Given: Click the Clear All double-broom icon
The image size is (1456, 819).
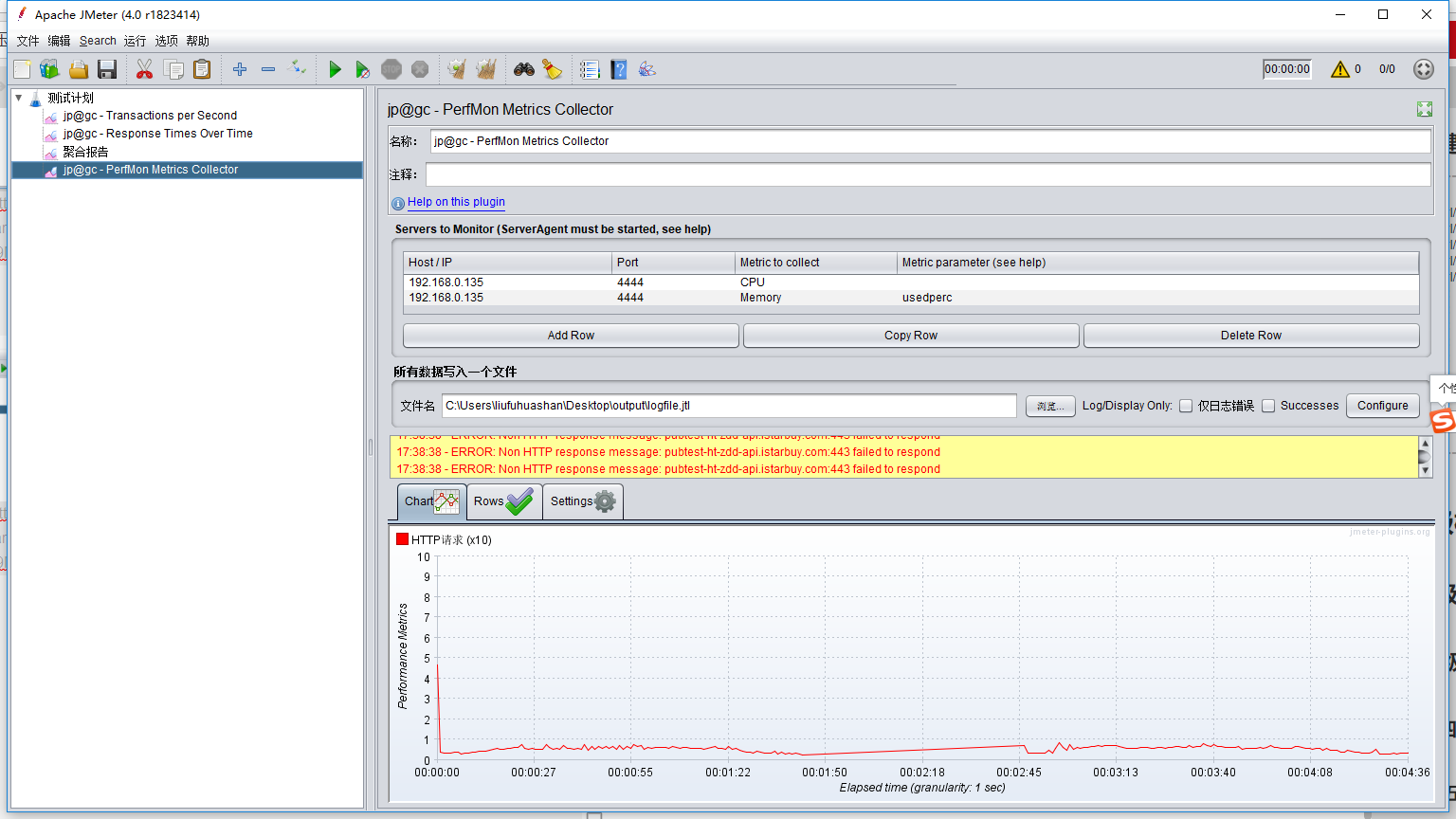Looking at the screenshot, I should click(486, 69).
